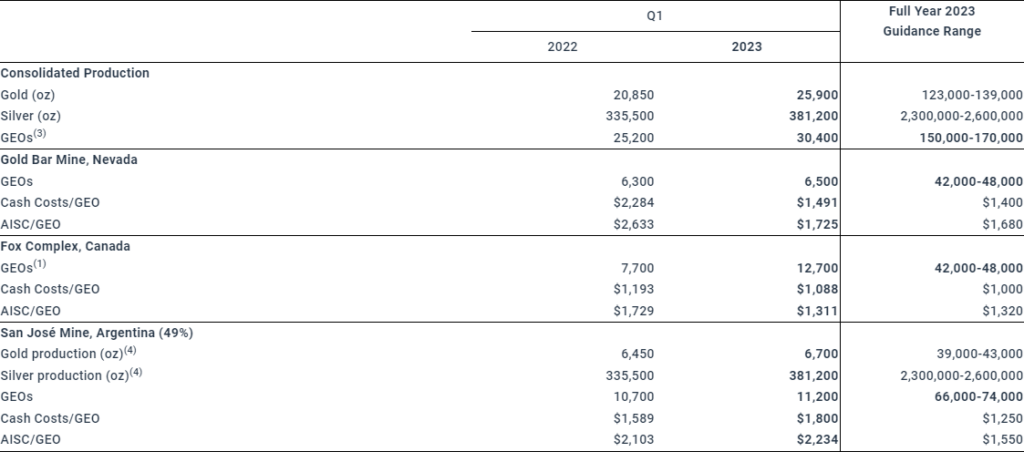Select the $2,284 cash cost cell
Screen dimensions: 1024x452
pos(633,203)
